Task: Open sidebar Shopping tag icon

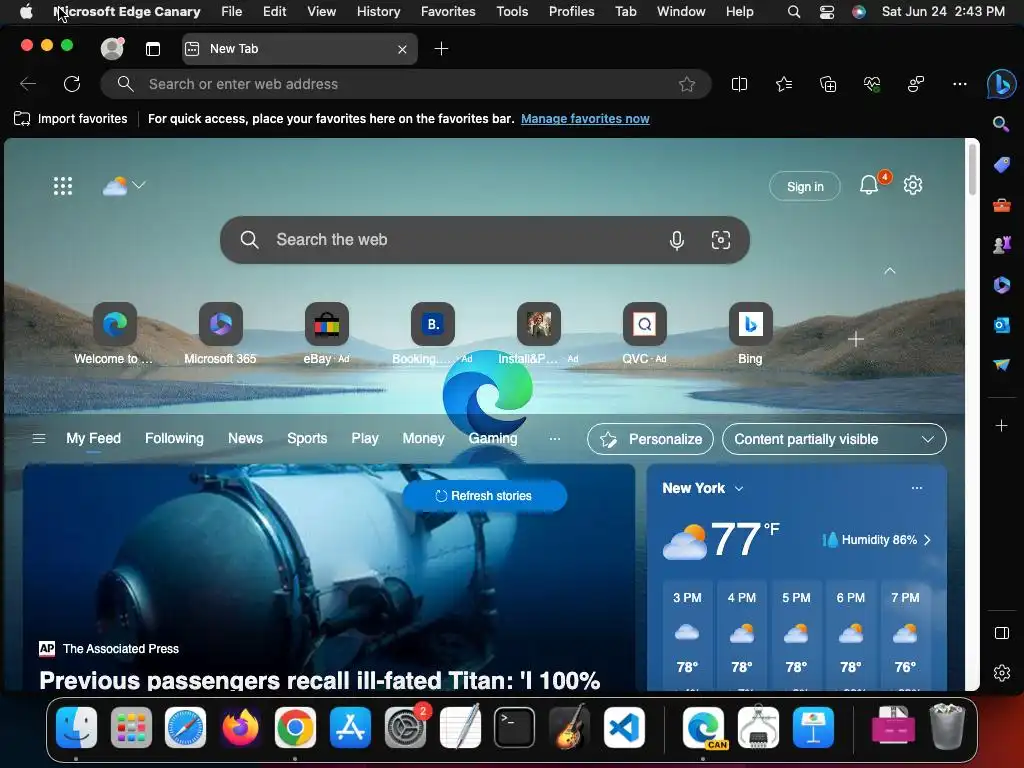Action: click(1001, 165)
